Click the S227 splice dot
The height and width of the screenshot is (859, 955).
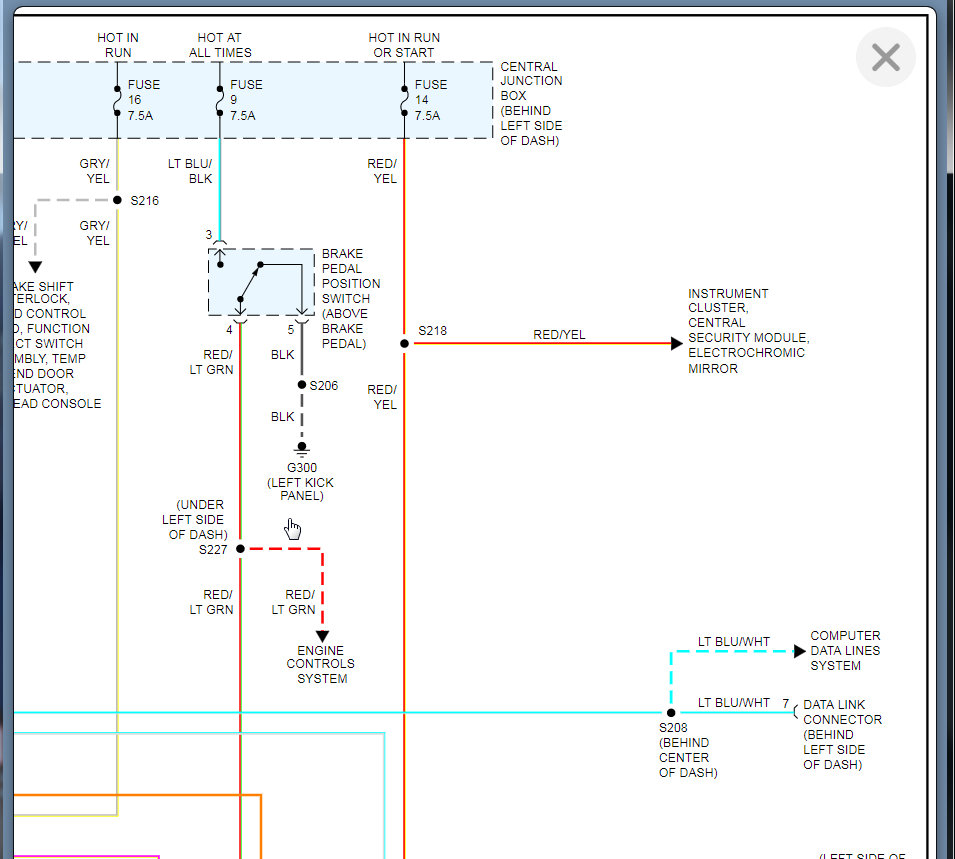pos(241,549)
